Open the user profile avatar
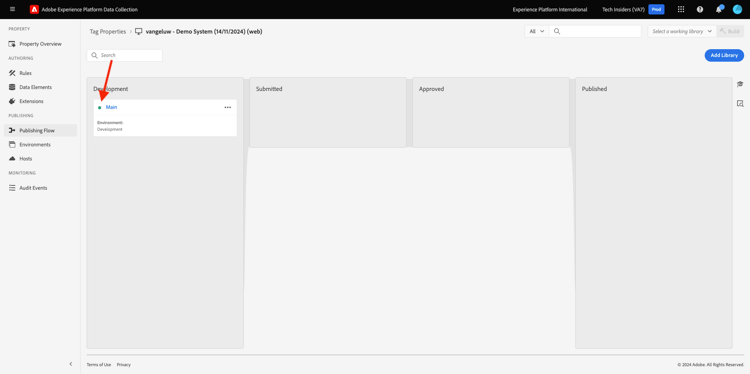This screenshot has width=750, height=374. 738,9
